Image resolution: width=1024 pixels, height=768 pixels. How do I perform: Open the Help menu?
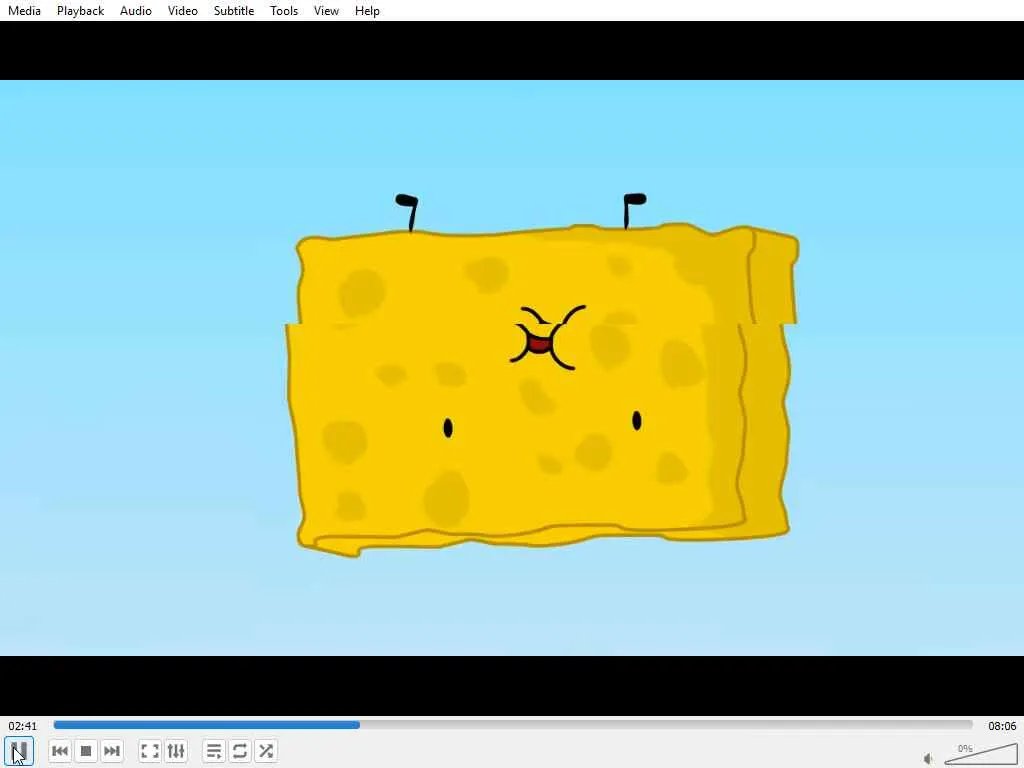click(x=367, y=10)
